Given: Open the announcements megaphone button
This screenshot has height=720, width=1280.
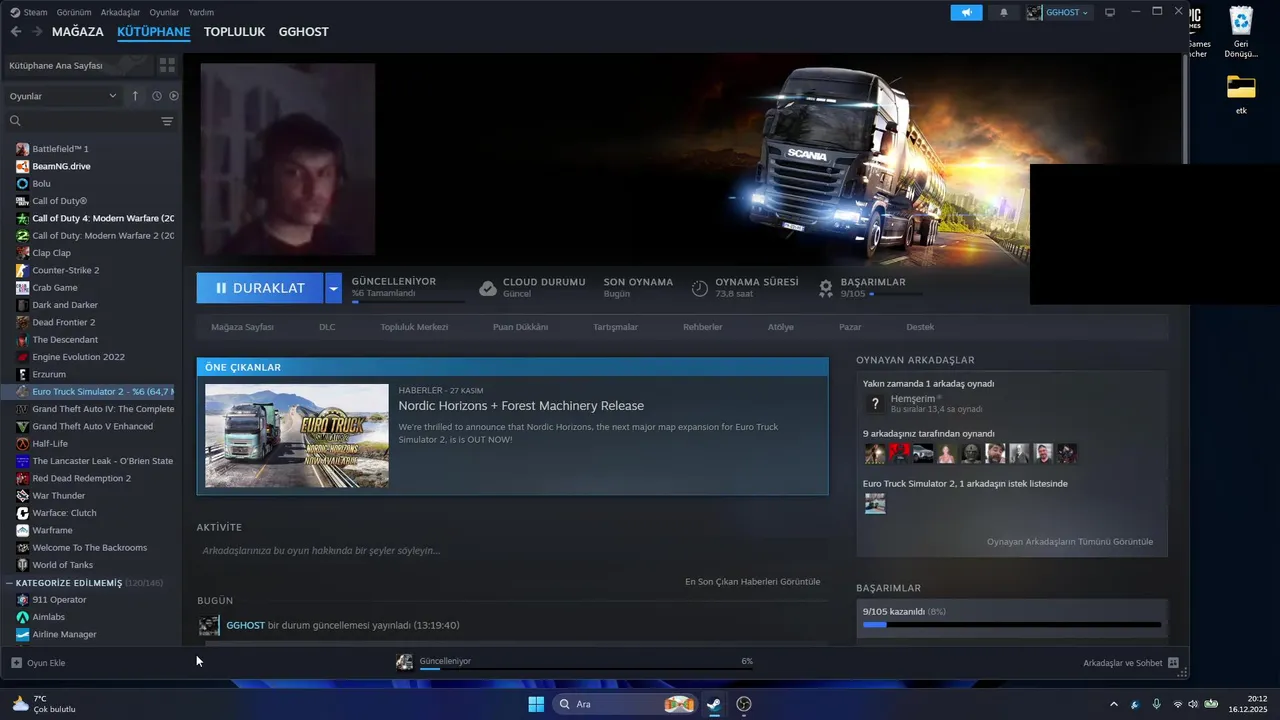Looking at the screenshot, I should point(967,12).
